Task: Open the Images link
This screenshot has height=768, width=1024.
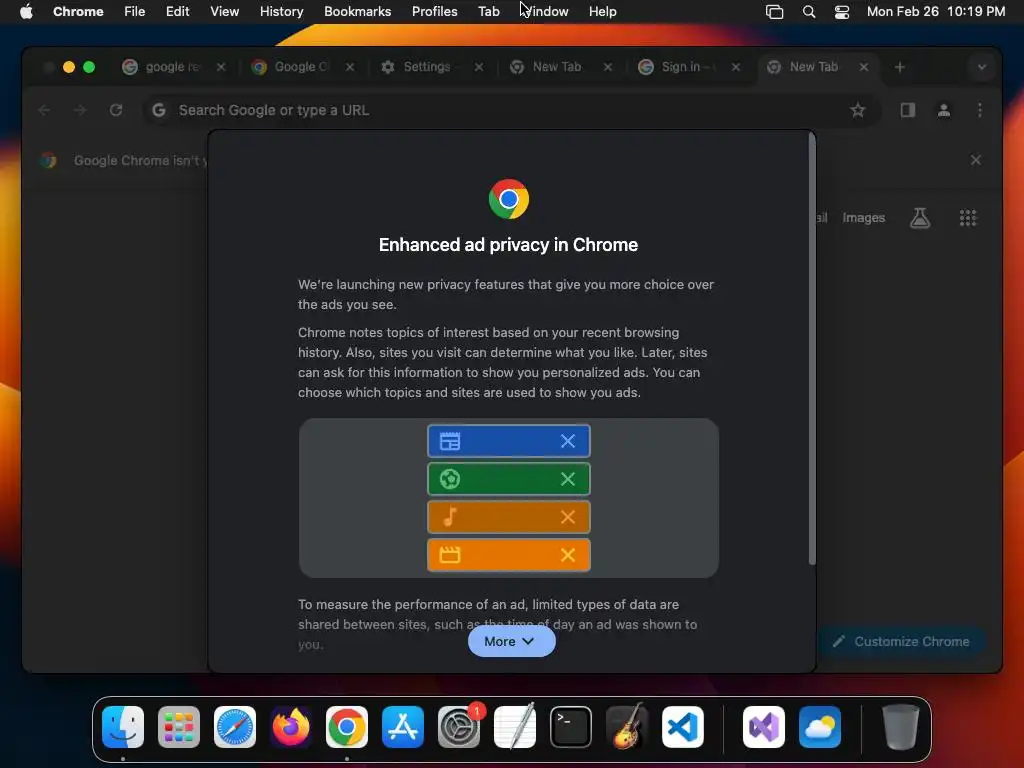Action: tap(863, 217)
